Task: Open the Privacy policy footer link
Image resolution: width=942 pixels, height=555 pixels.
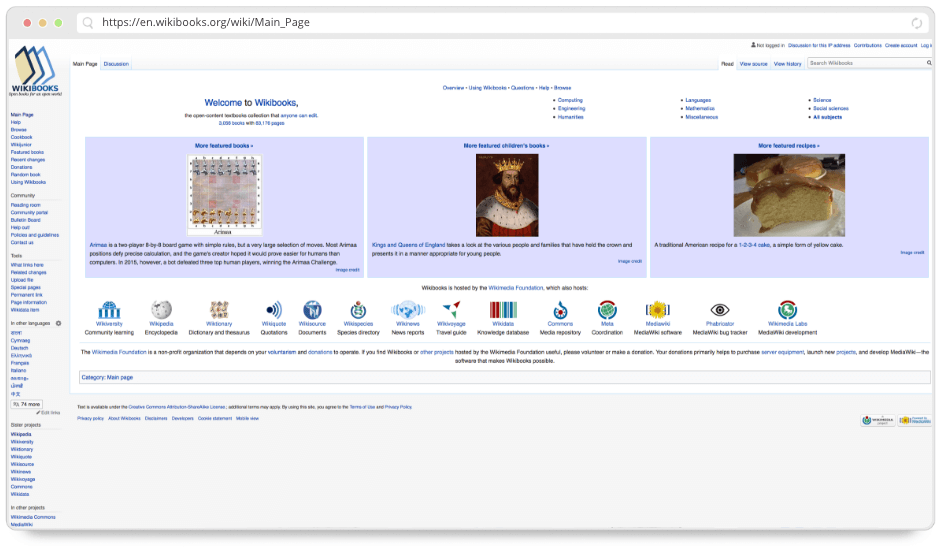Action: pyautogui.click(x=90, y=419)
